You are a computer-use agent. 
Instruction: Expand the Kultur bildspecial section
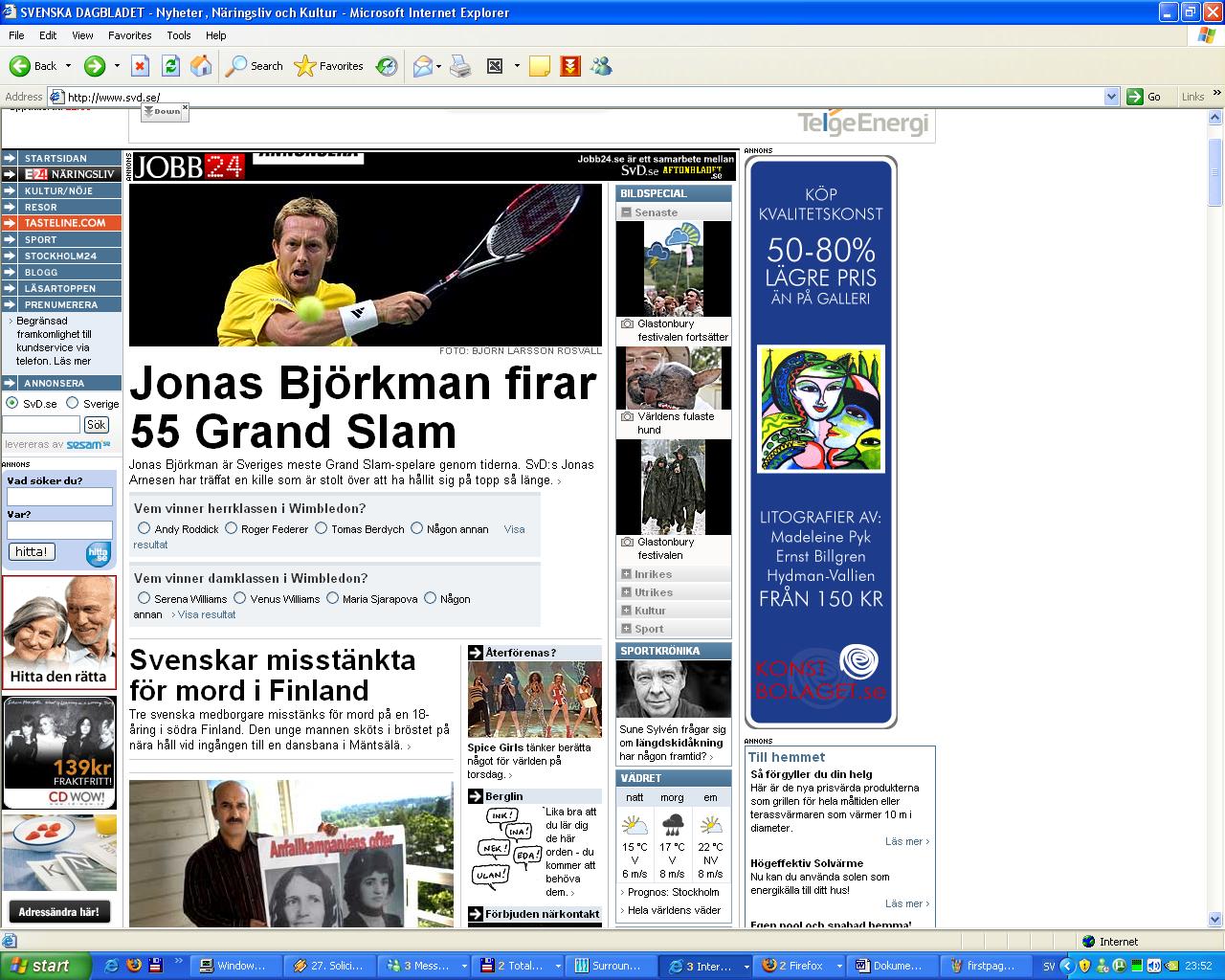(x=626, y=611)
